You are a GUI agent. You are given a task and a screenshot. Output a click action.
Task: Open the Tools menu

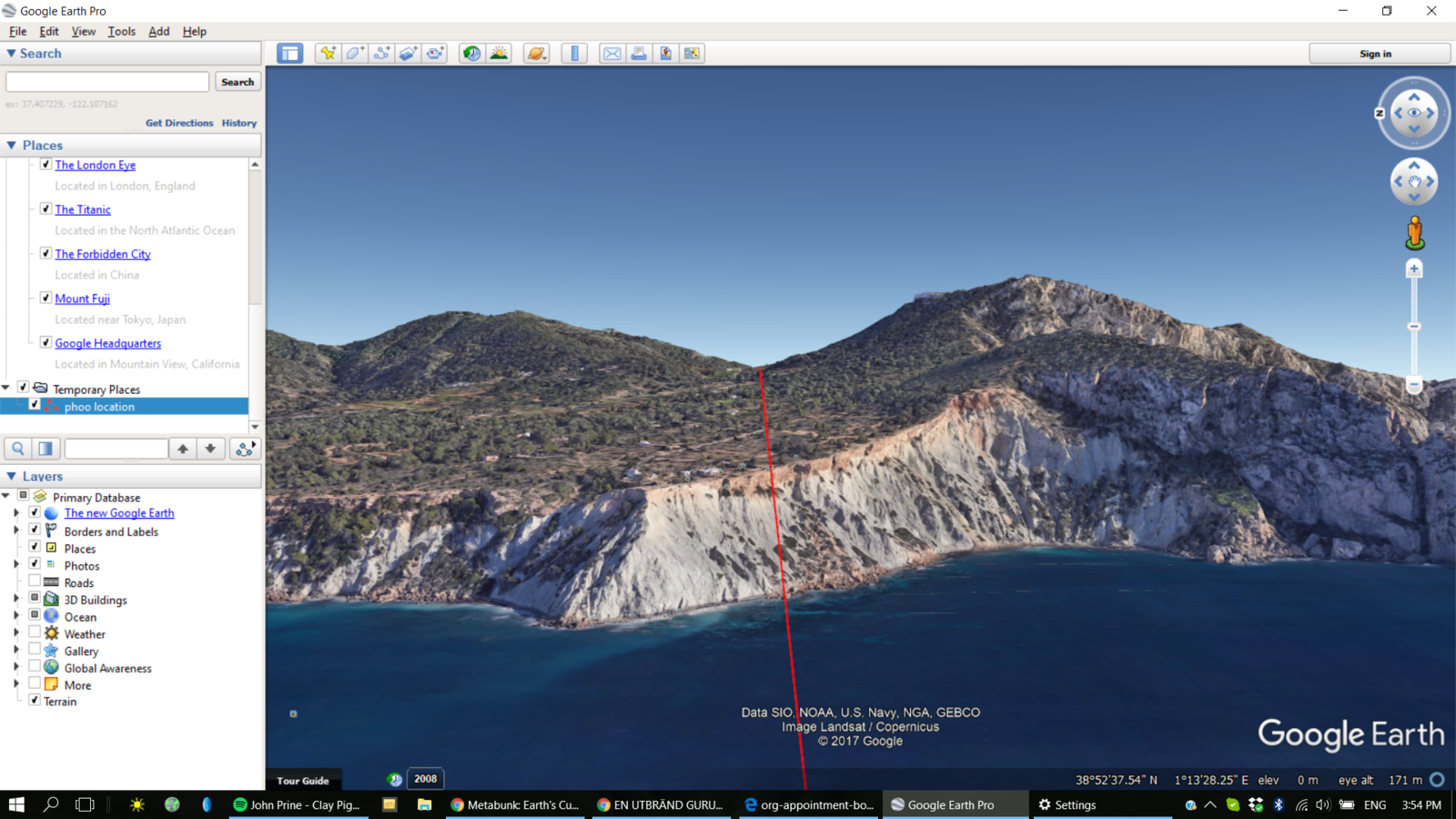[121, 31]
